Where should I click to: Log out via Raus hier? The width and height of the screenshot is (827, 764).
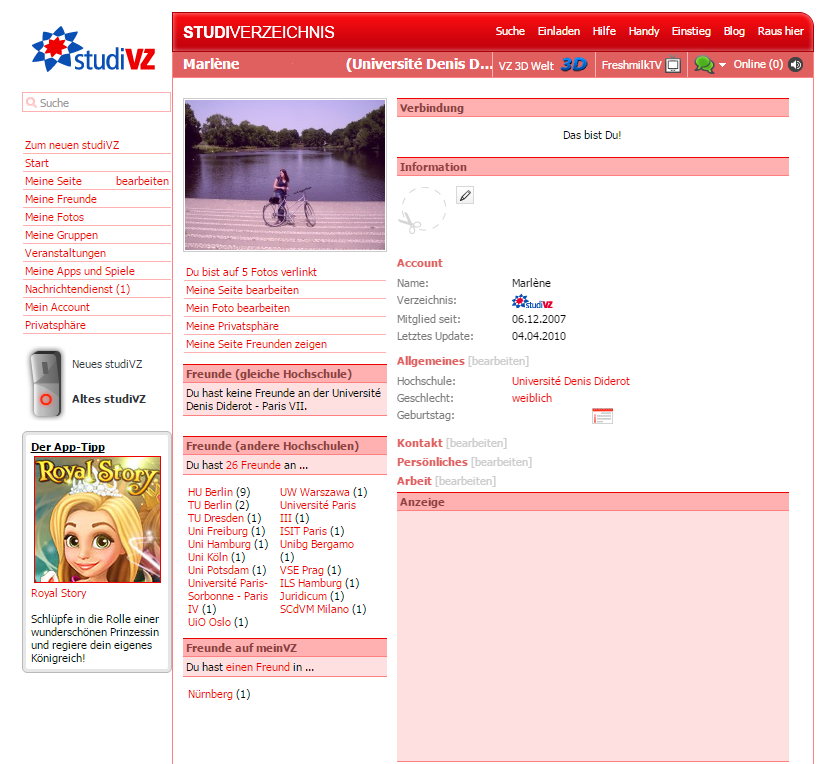[780, 31]
